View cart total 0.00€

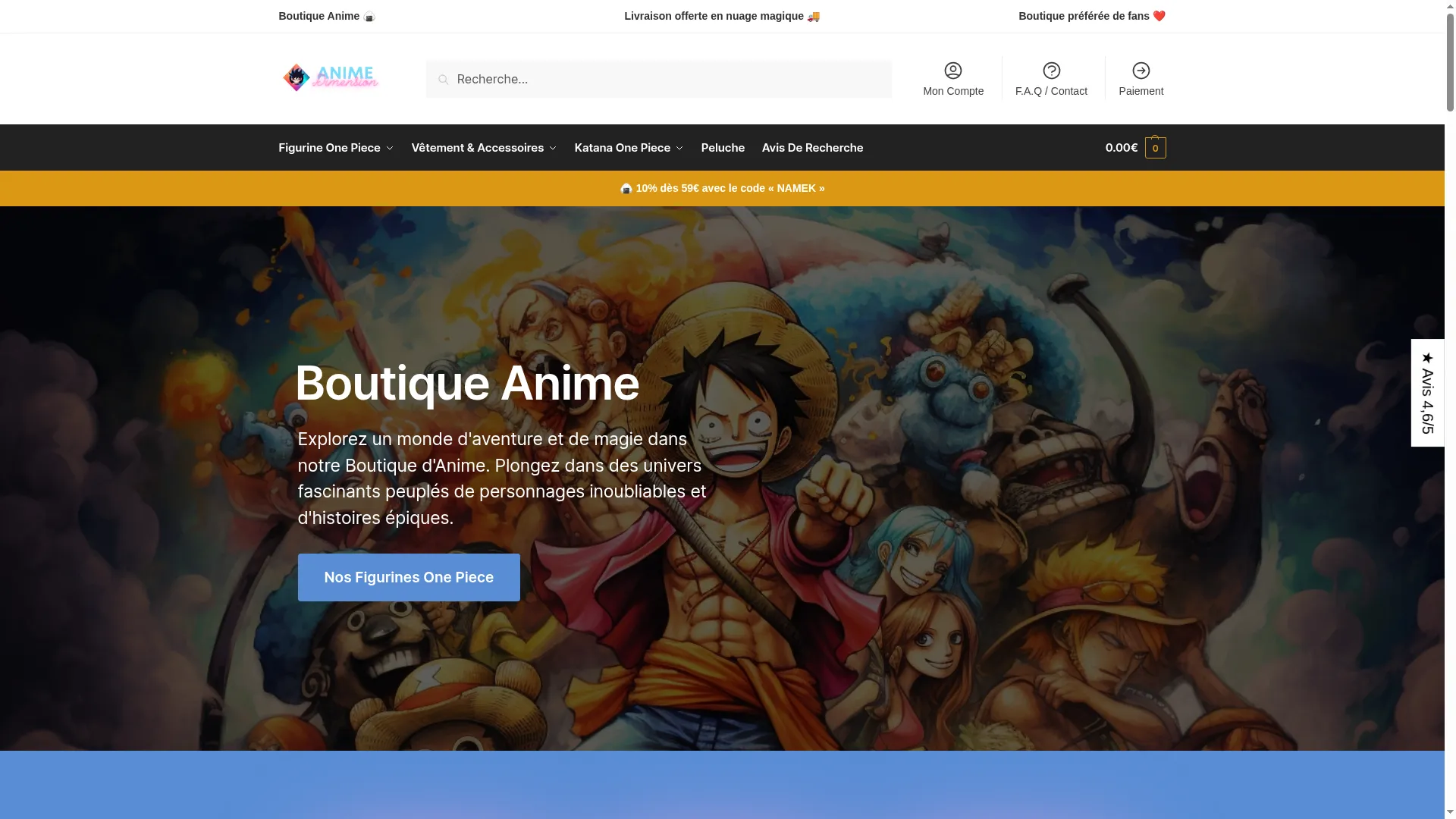click(x=1121, y=148)
